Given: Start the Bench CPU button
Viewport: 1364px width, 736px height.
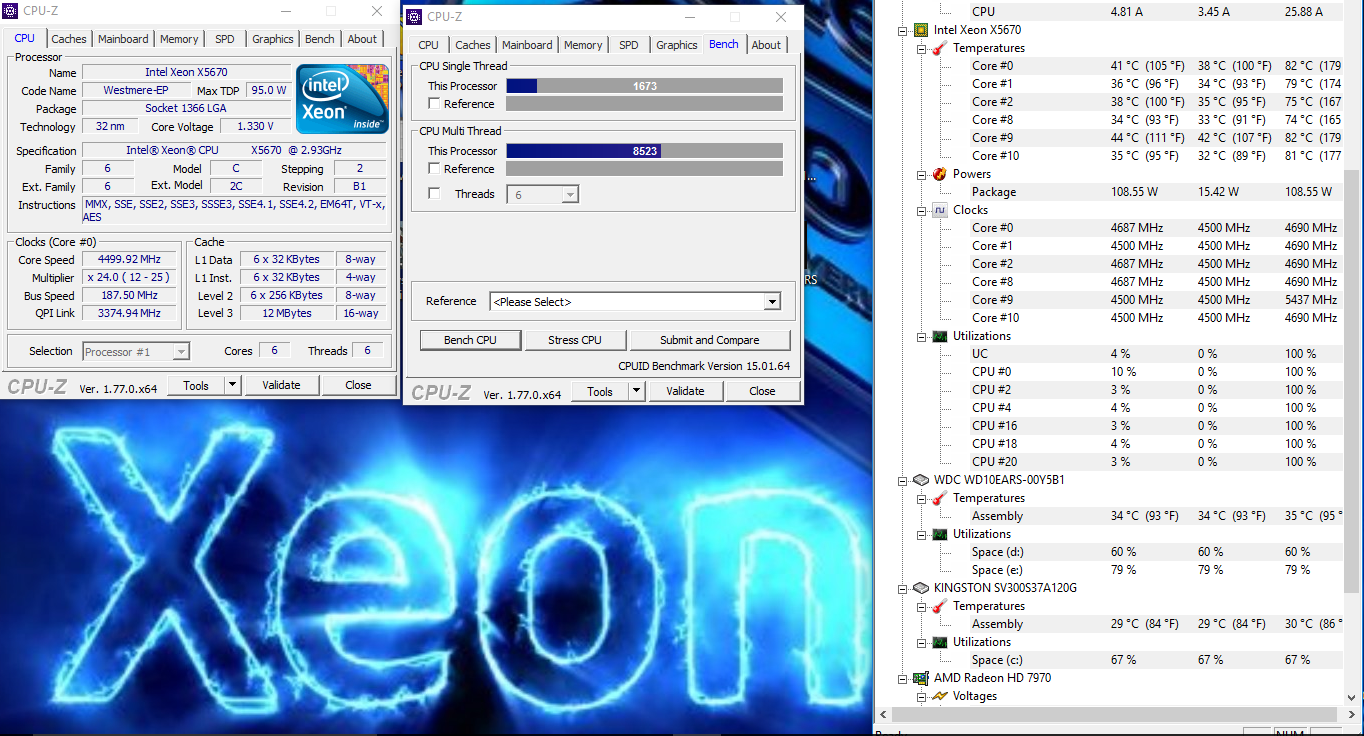Looking at the screenshot, I should tap(471, 340).
